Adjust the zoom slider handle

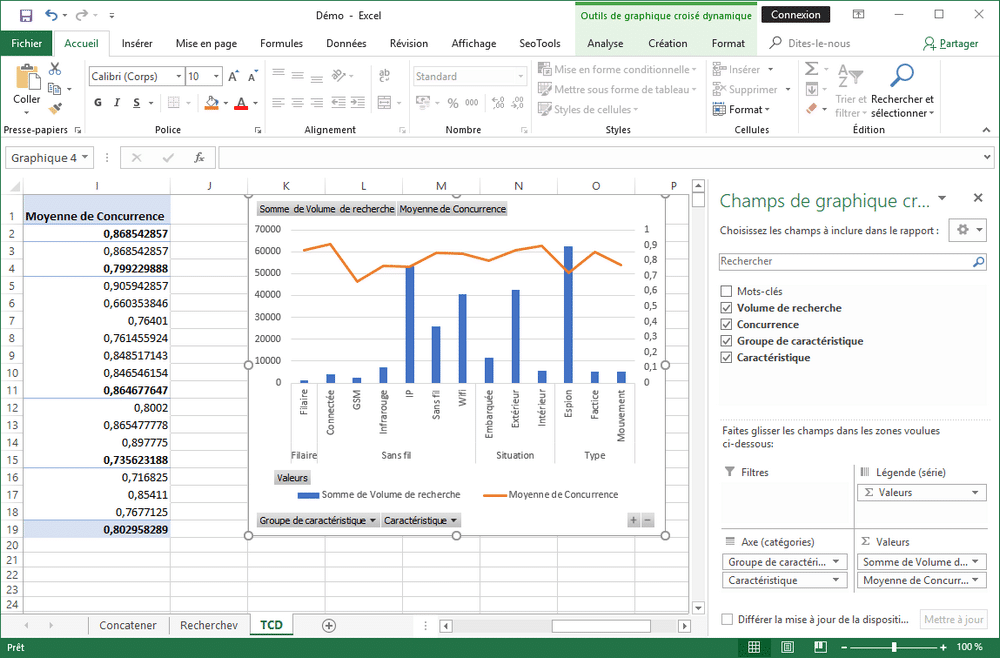[894, 647]
